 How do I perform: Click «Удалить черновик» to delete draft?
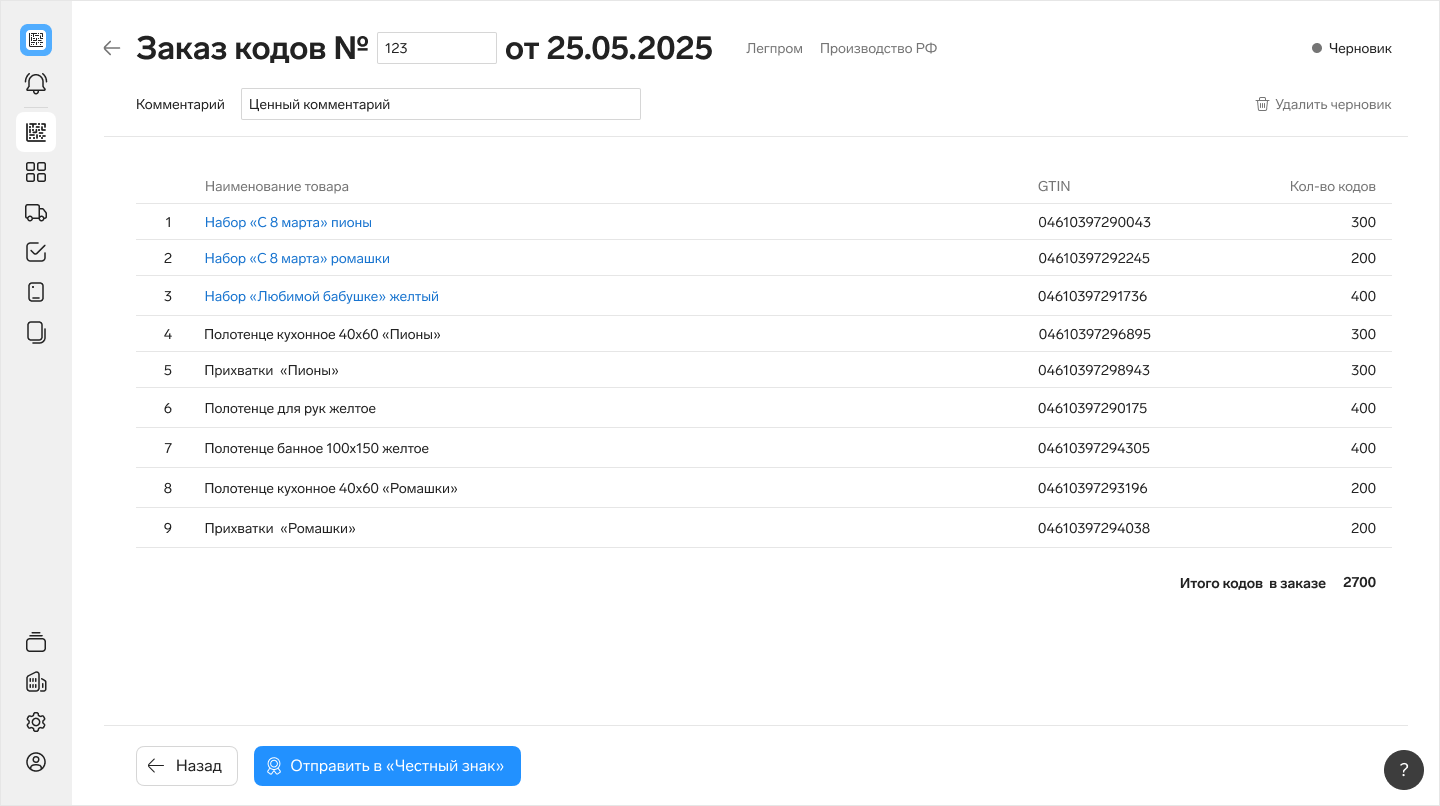pos(1323,104)
